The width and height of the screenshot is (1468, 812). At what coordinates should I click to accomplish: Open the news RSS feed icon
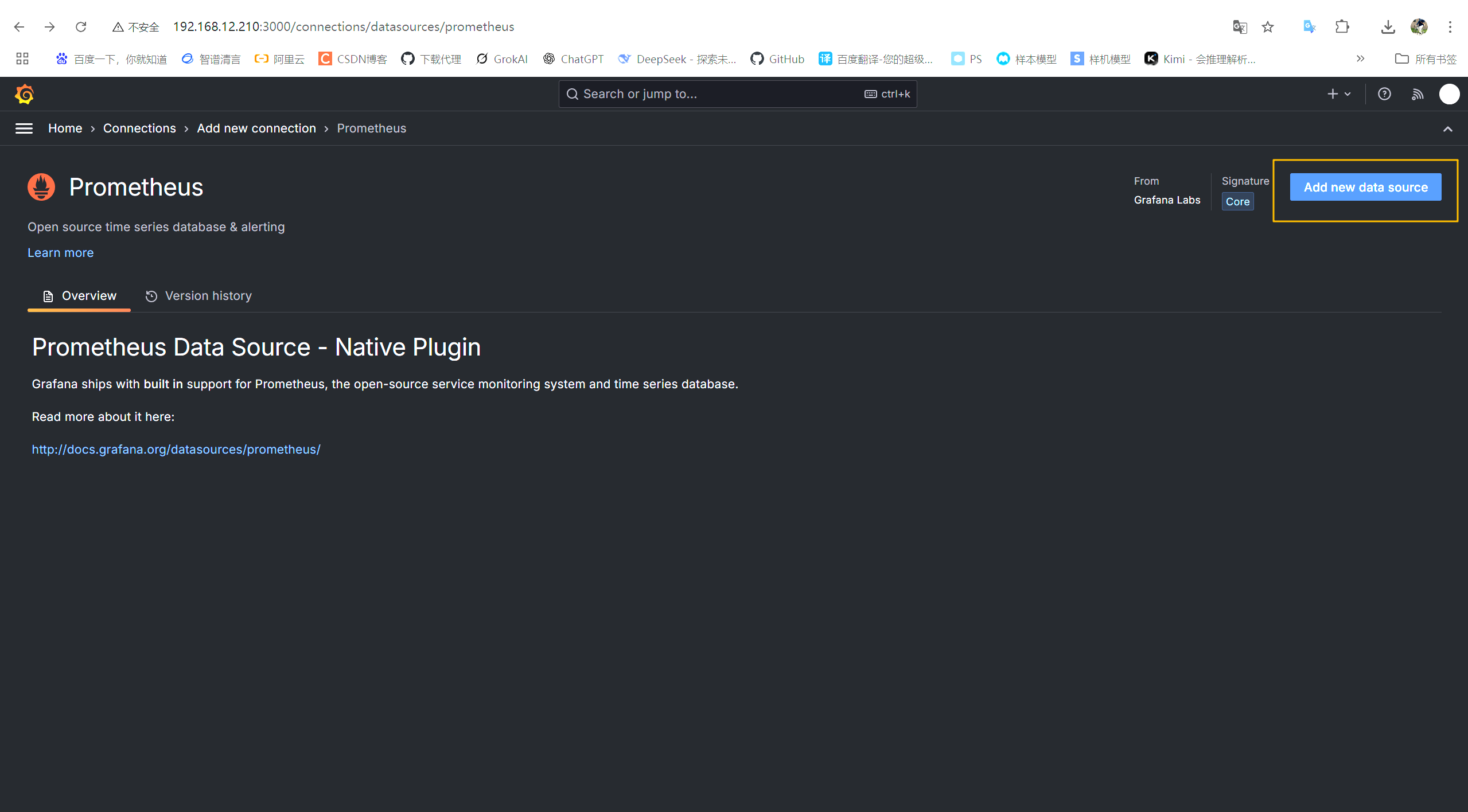[1418, 94]
